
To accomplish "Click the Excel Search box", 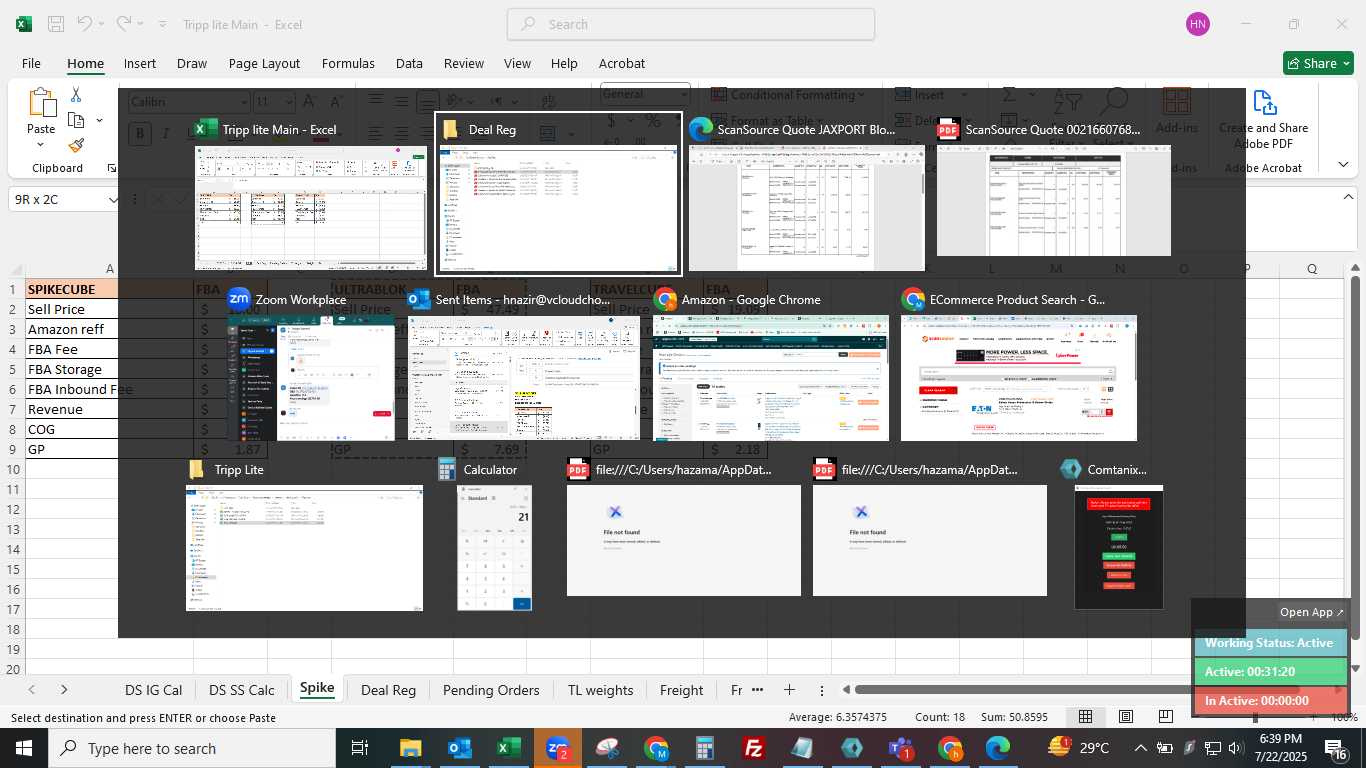I will tap(691, 24).
